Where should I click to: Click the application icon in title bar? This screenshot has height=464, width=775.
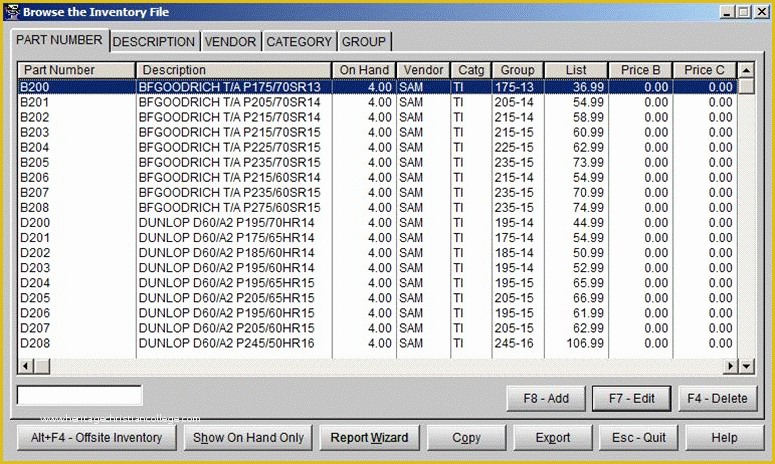pos(12,11)
